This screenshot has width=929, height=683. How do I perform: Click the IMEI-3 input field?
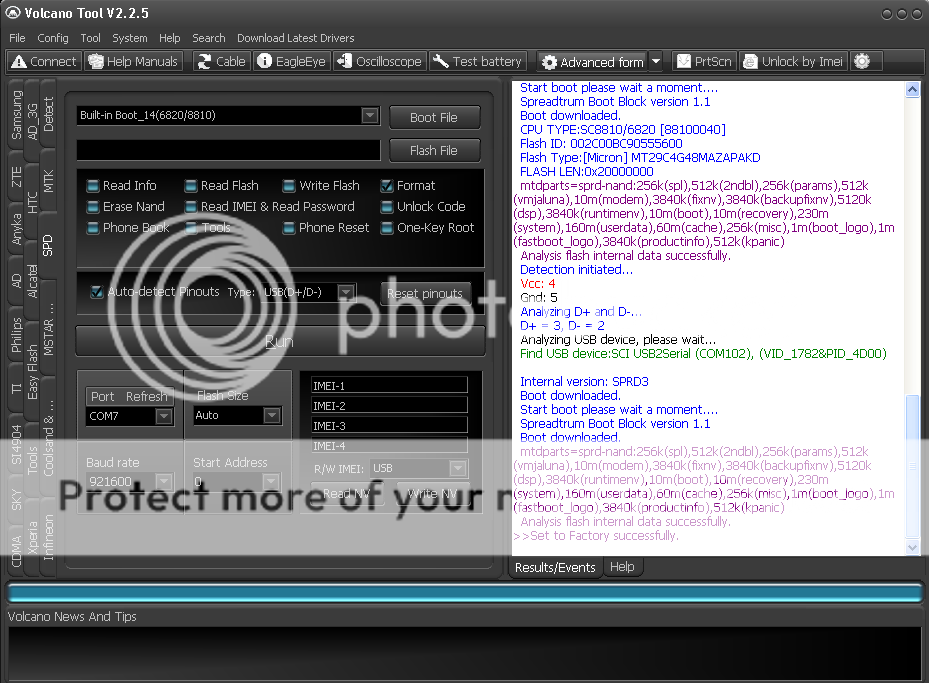click(x=389, y=426)
